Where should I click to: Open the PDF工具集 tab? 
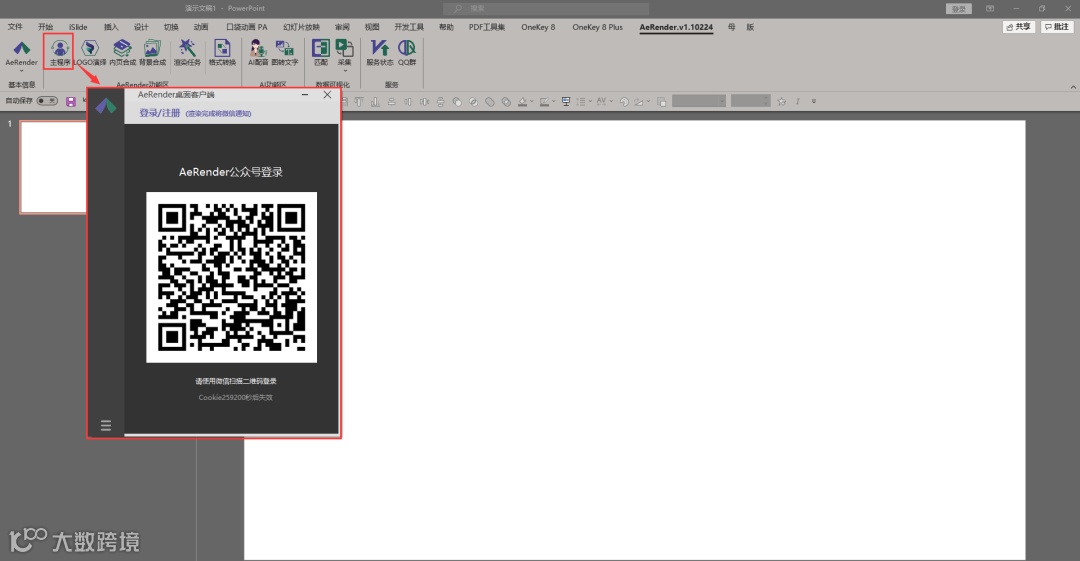pos(486,27)
